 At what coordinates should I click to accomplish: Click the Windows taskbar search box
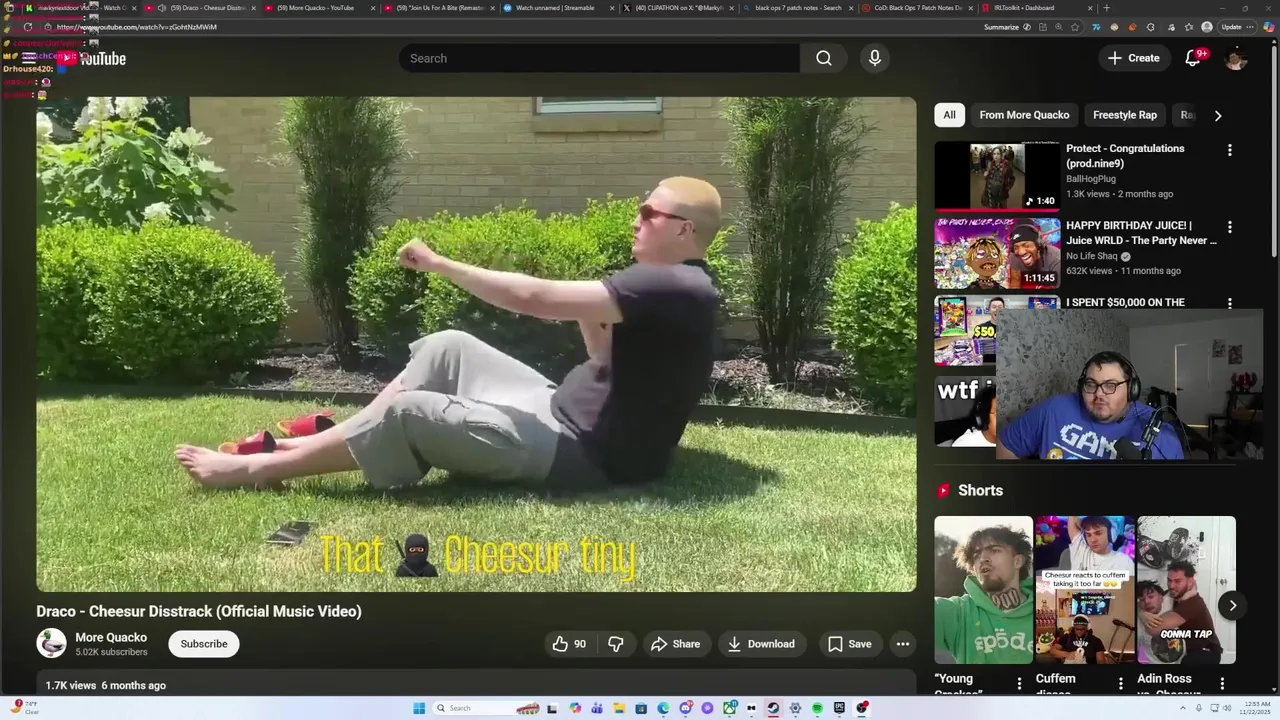click(x=485, y=708)
